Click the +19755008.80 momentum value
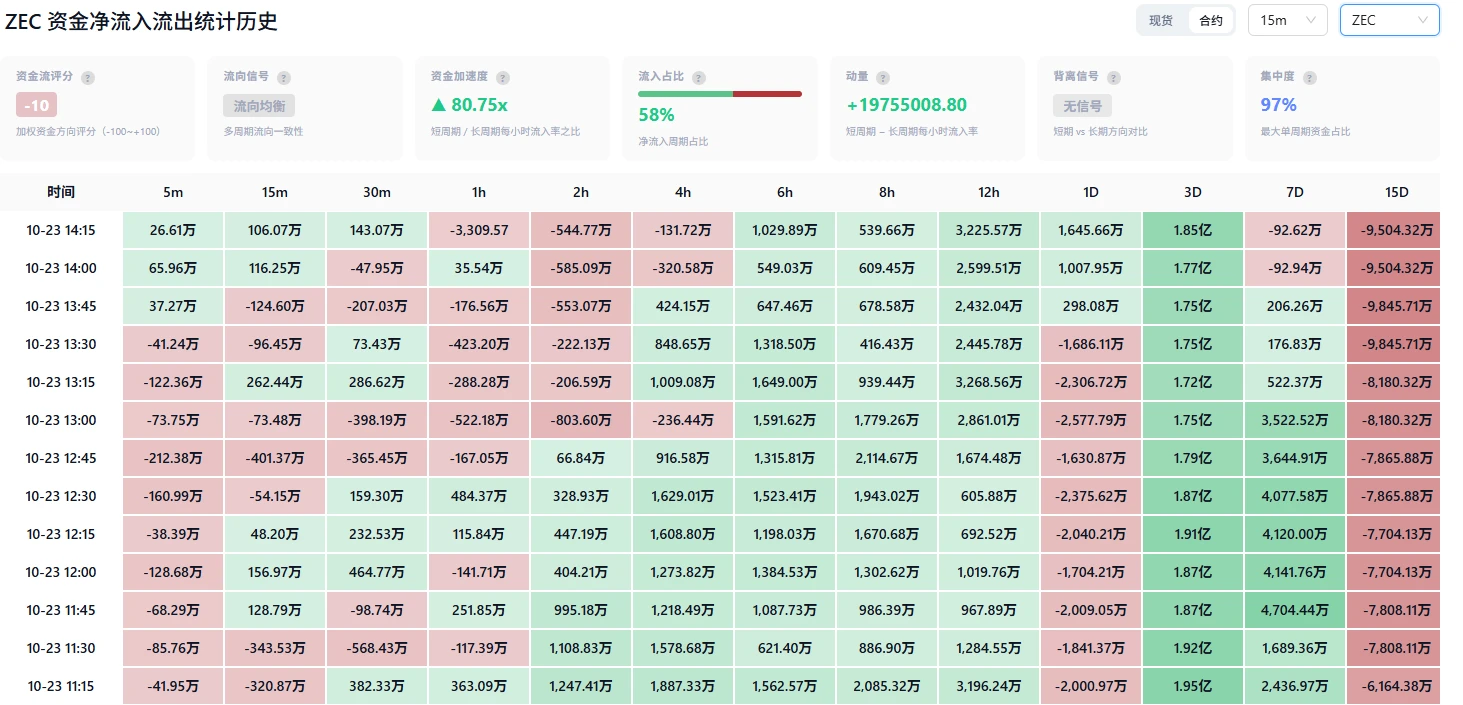The width and height of the screenshot is (1463, 705). (906, 105)
